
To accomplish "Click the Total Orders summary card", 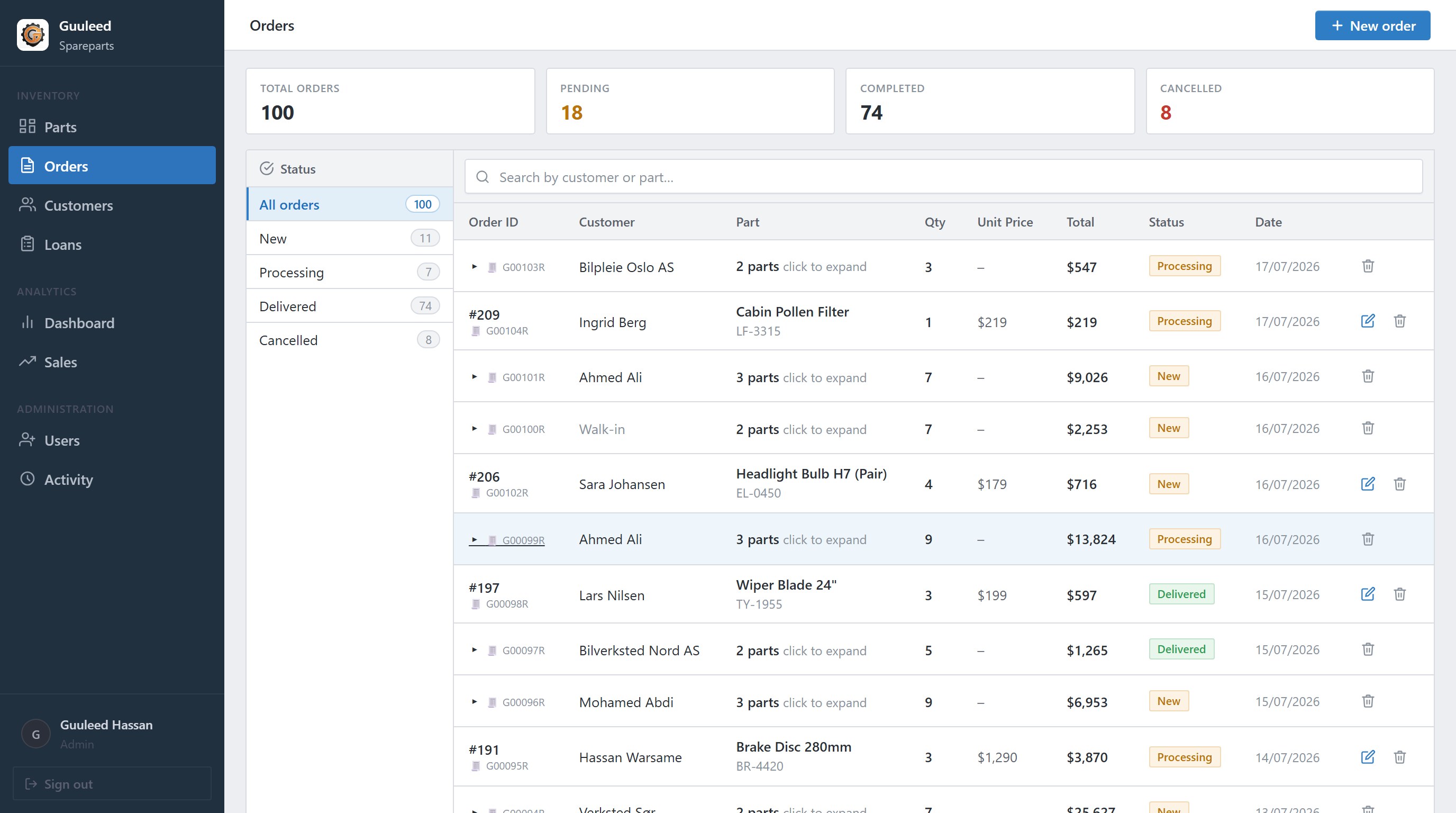I will pos(390,101).
